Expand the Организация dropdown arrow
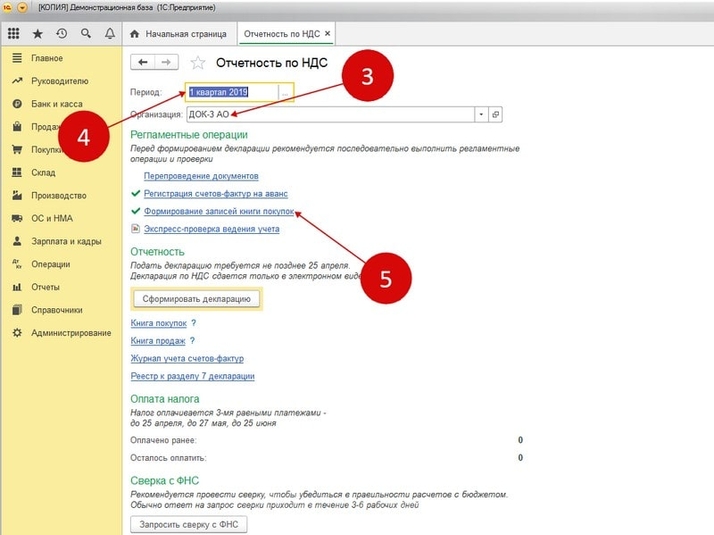 481,115
